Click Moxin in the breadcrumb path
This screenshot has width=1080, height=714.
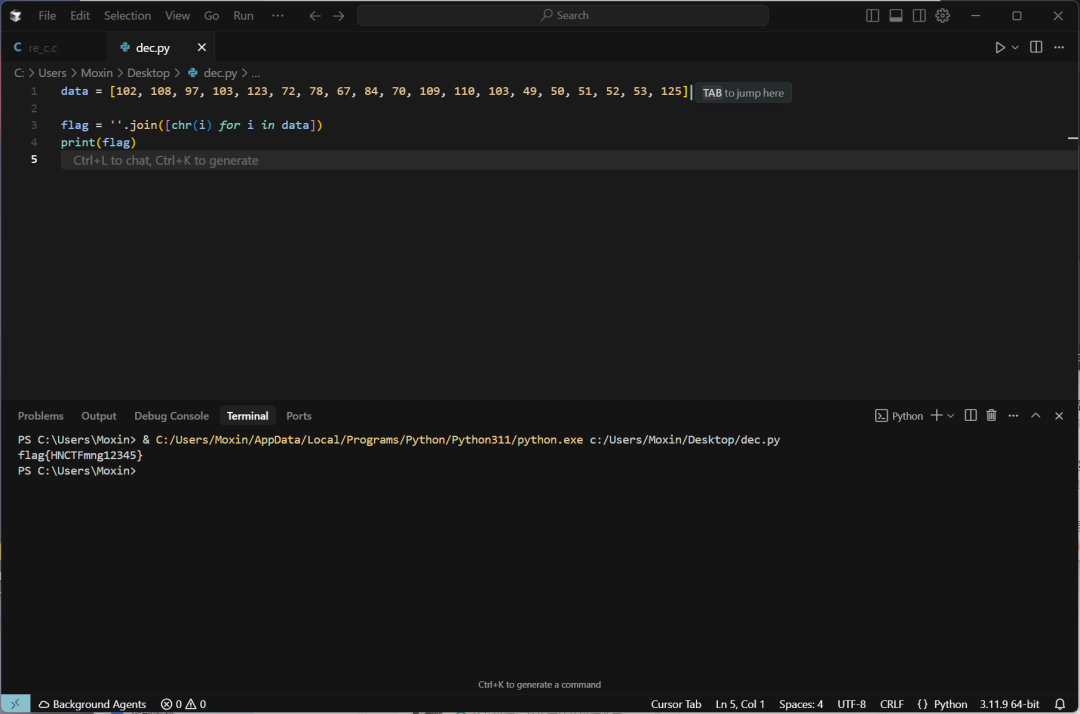pyautogui.click(x=96, y=73)
